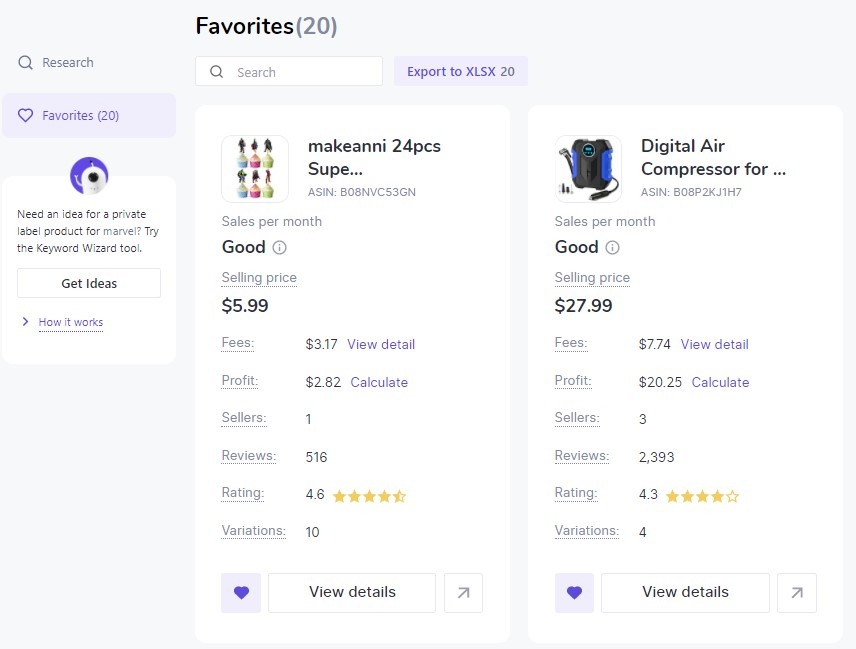Click View details for Digital Air Compressor
The height and width of the screenshot is (649, 856).
pos(686,593)
